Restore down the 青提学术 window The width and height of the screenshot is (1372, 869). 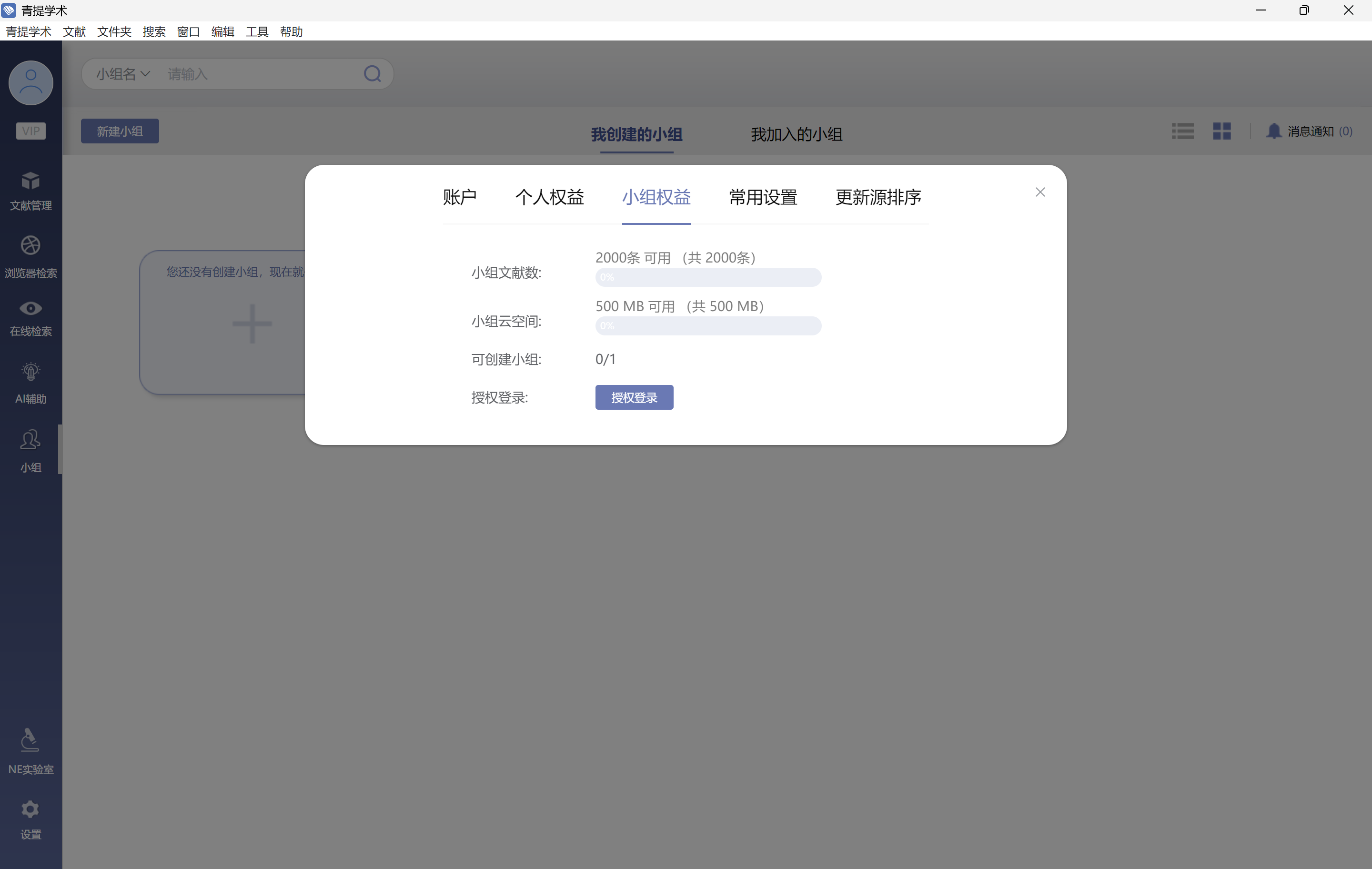click(x=1304, y=10)
